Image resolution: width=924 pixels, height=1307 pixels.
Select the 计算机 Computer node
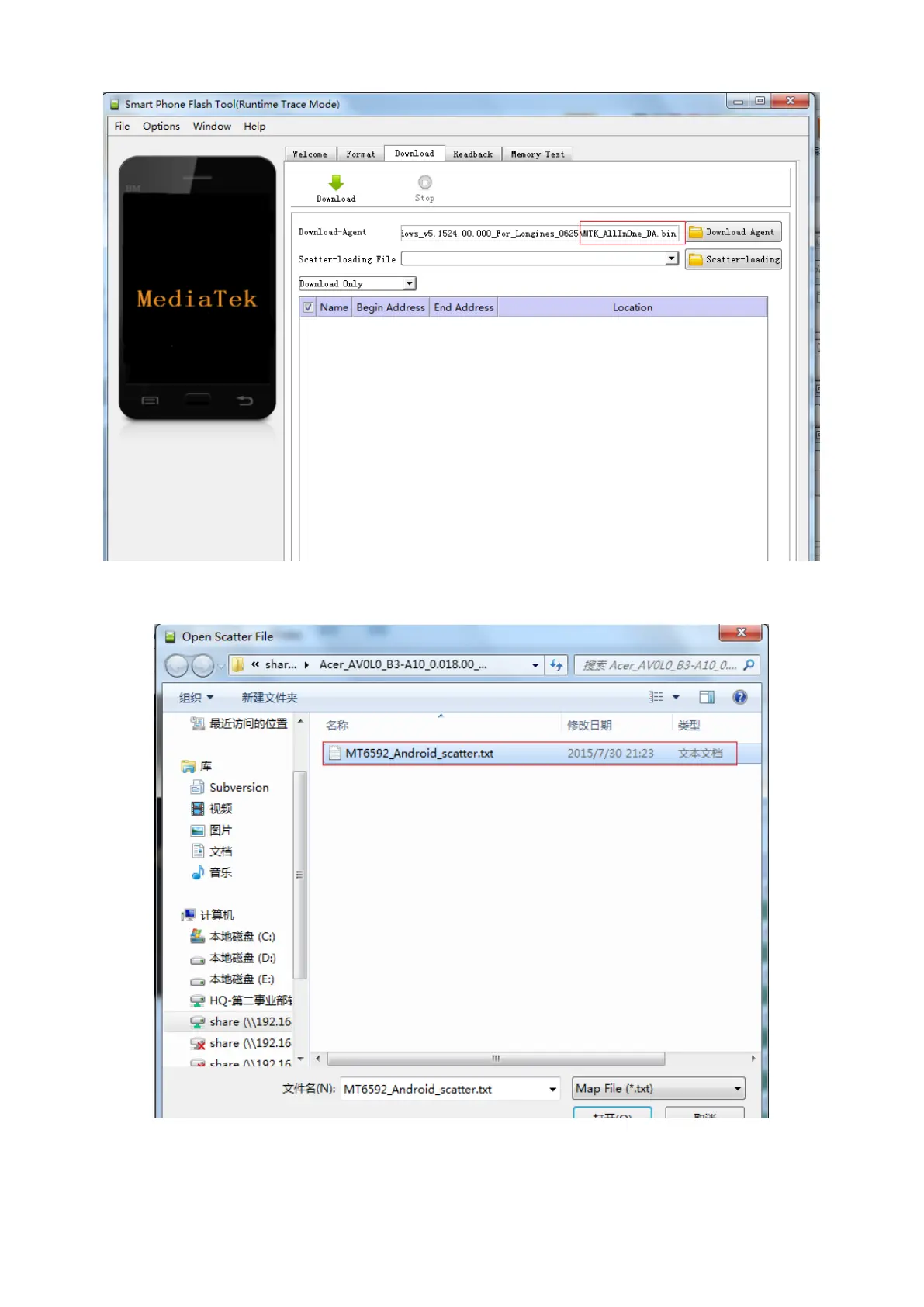coord(207,915)
